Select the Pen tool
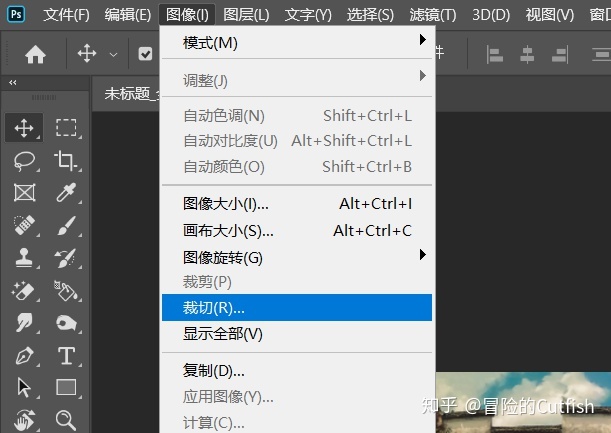611x433 pixels. pyautogui.click(x=24, y=355)
